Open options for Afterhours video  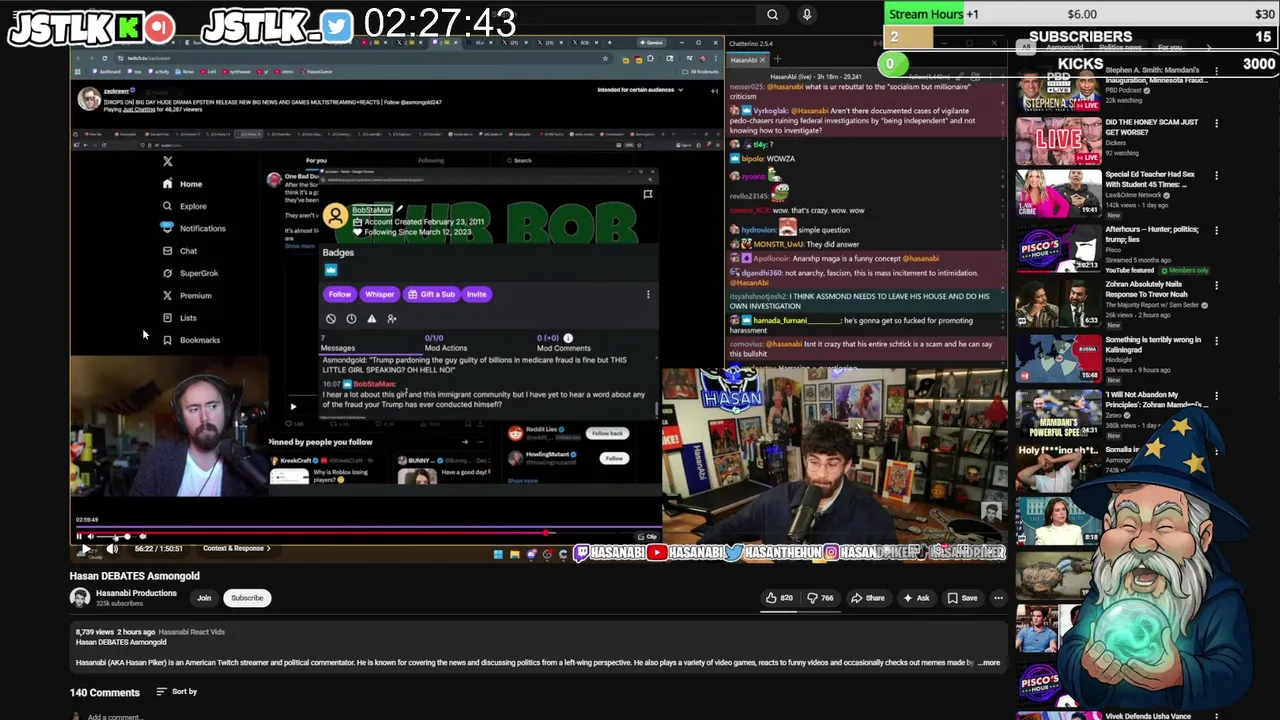[1216, 230]
